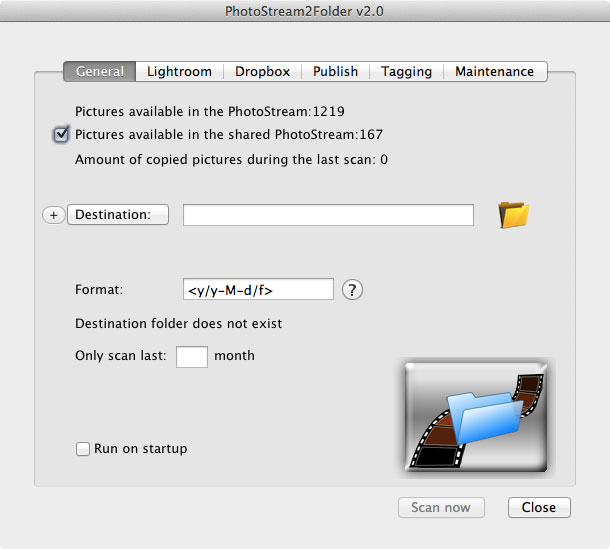Uncheck the shared PhotoStream checkbox

(61, 135)
